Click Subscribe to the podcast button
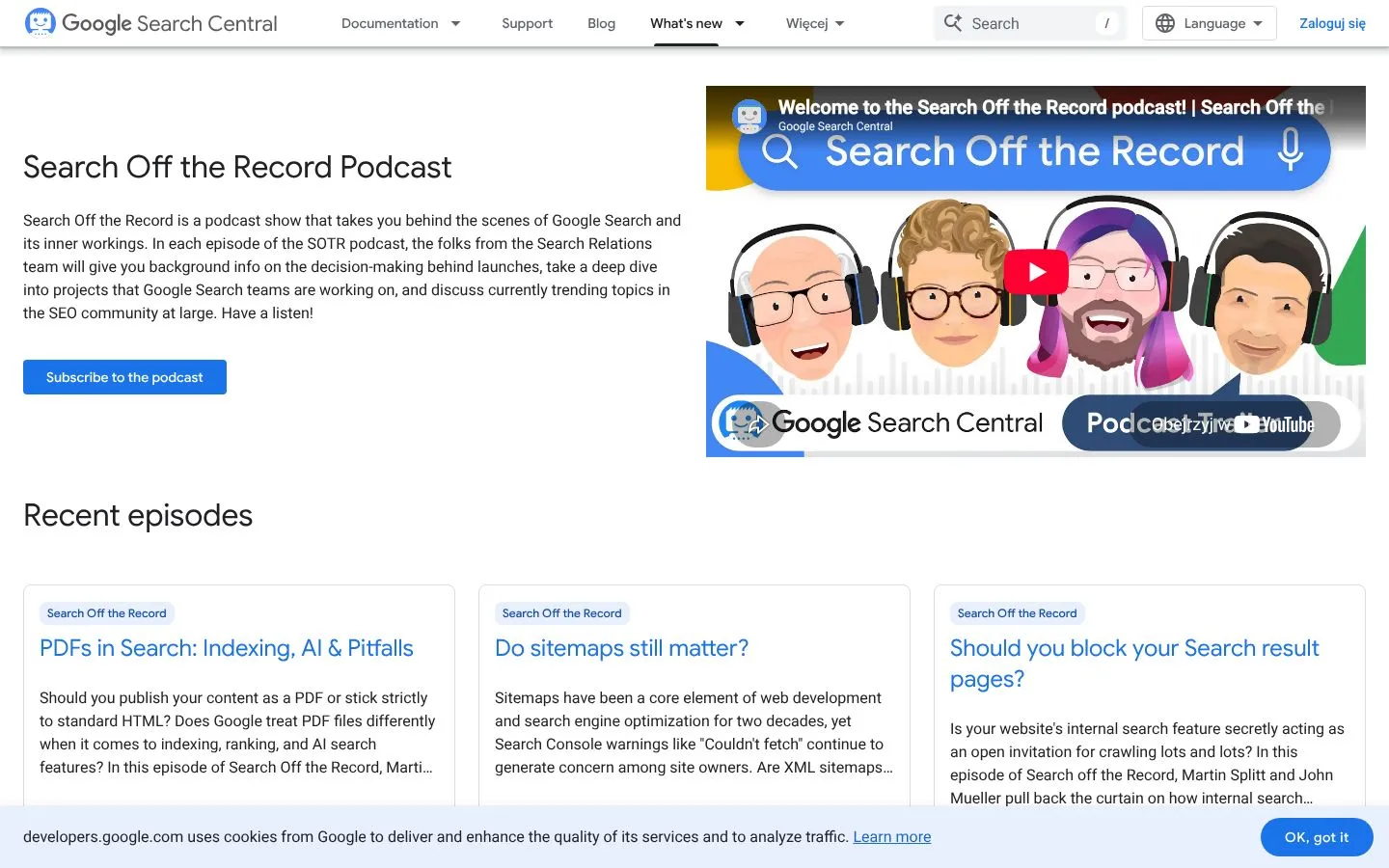 [x=124, y=377]
